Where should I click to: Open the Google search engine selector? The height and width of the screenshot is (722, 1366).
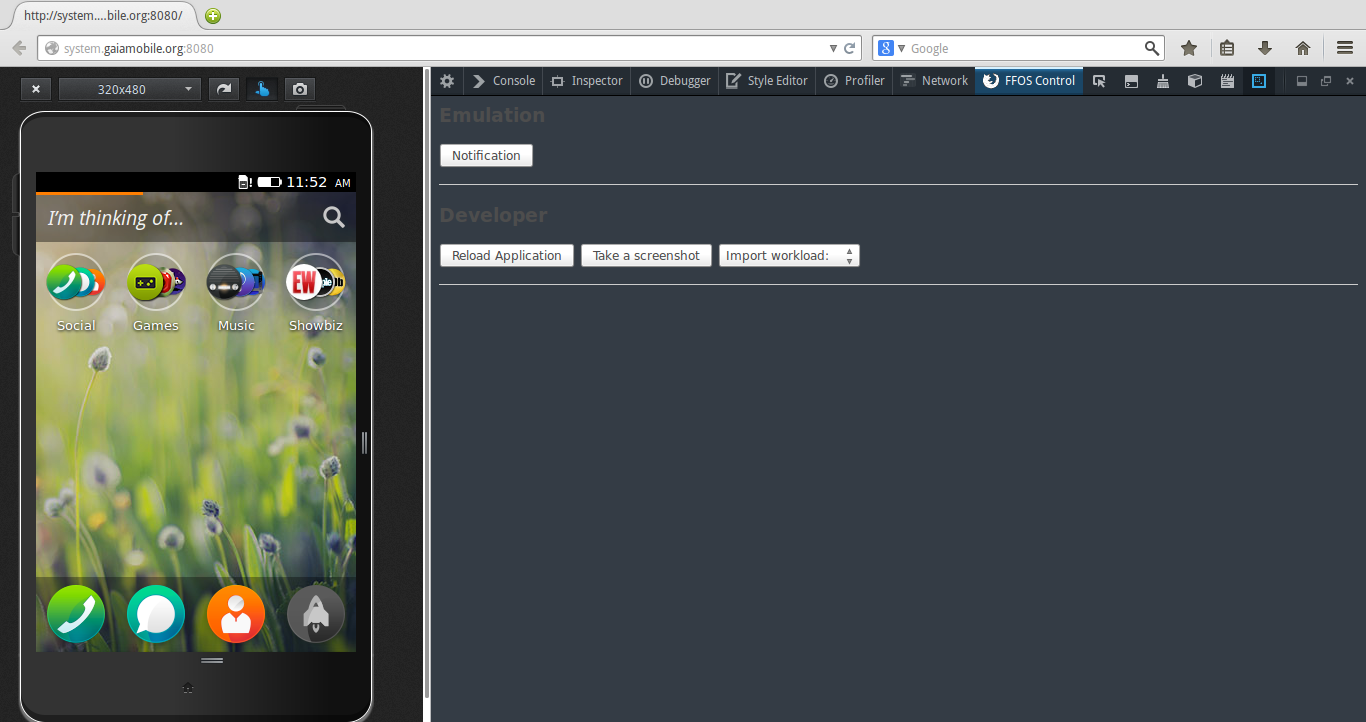(x=890, y=47)
